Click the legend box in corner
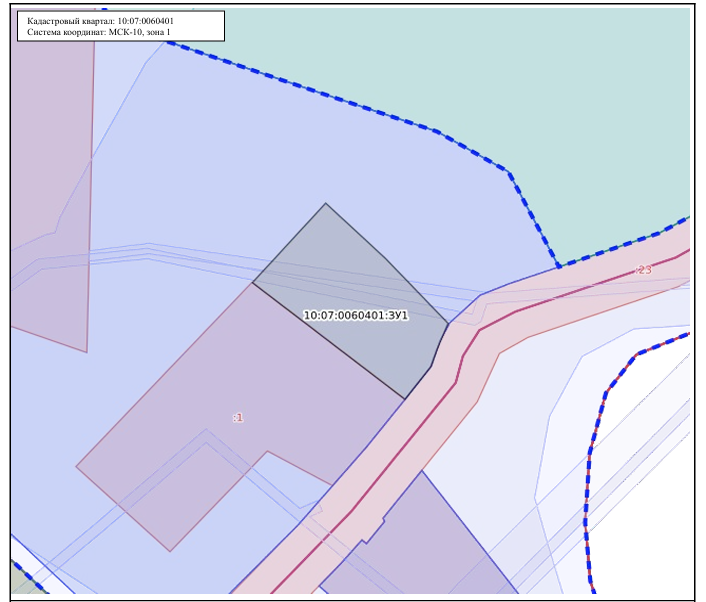Image resolution: width=706 pixels, height=602 pixels. tap(121, 26)
